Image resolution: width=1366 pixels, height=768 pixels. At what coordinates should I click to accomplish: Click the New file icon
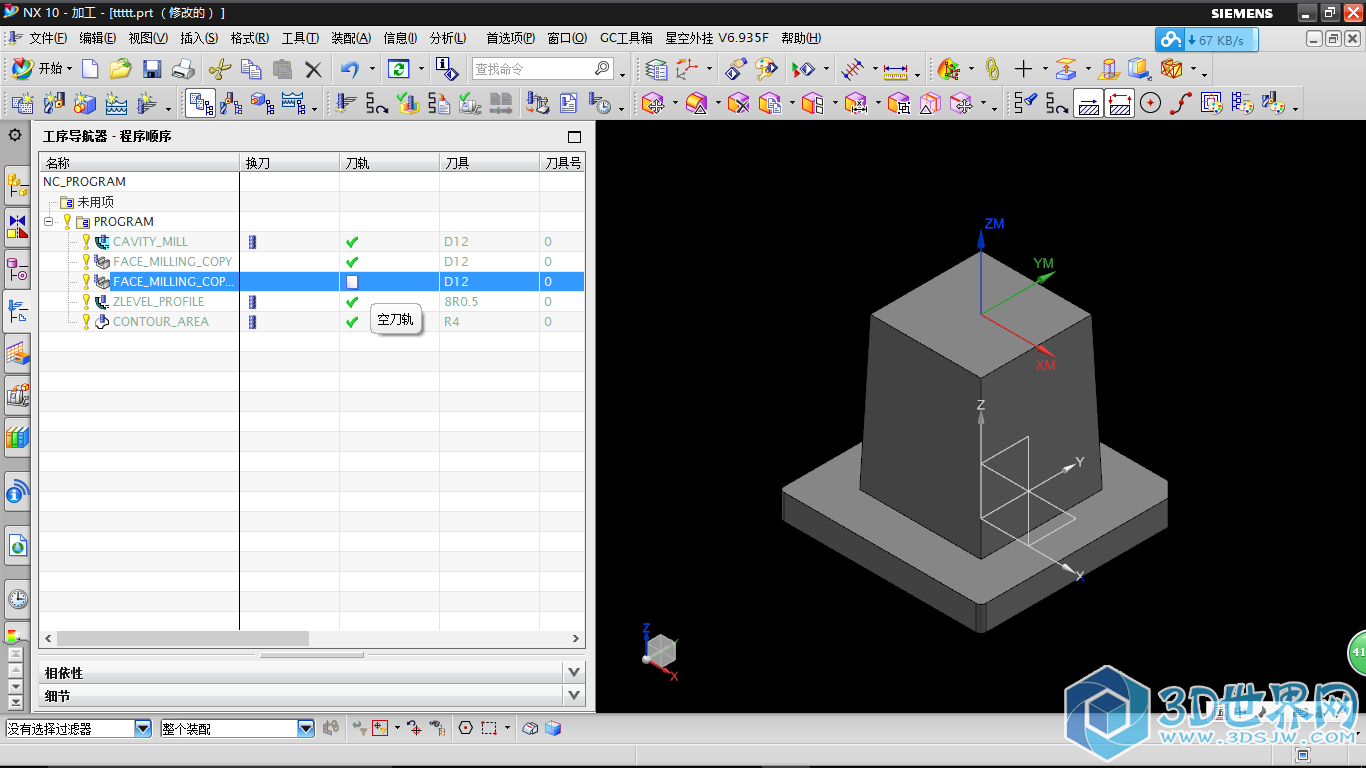click(x=90, y=69)
